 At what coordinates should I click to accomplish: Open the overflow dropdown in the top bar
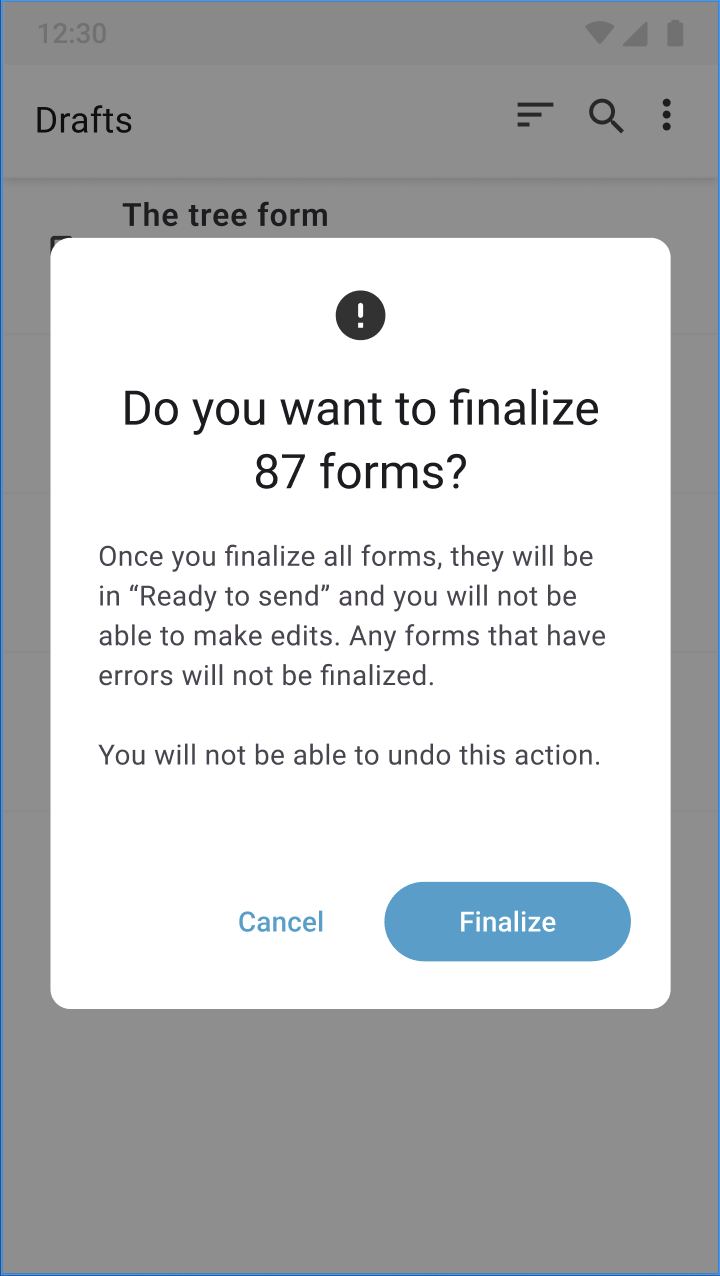point(666,116)
